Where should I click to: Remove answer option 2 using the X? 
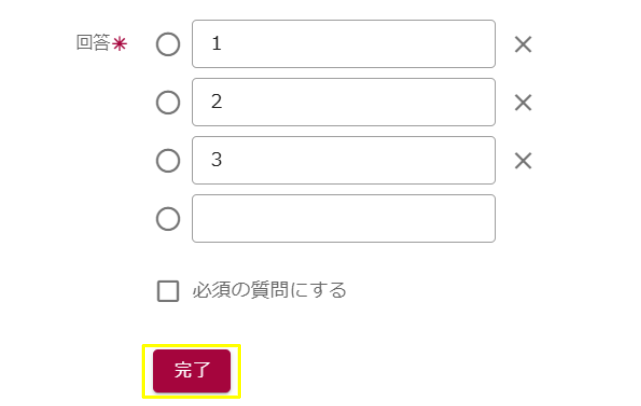tap(523, 102)
